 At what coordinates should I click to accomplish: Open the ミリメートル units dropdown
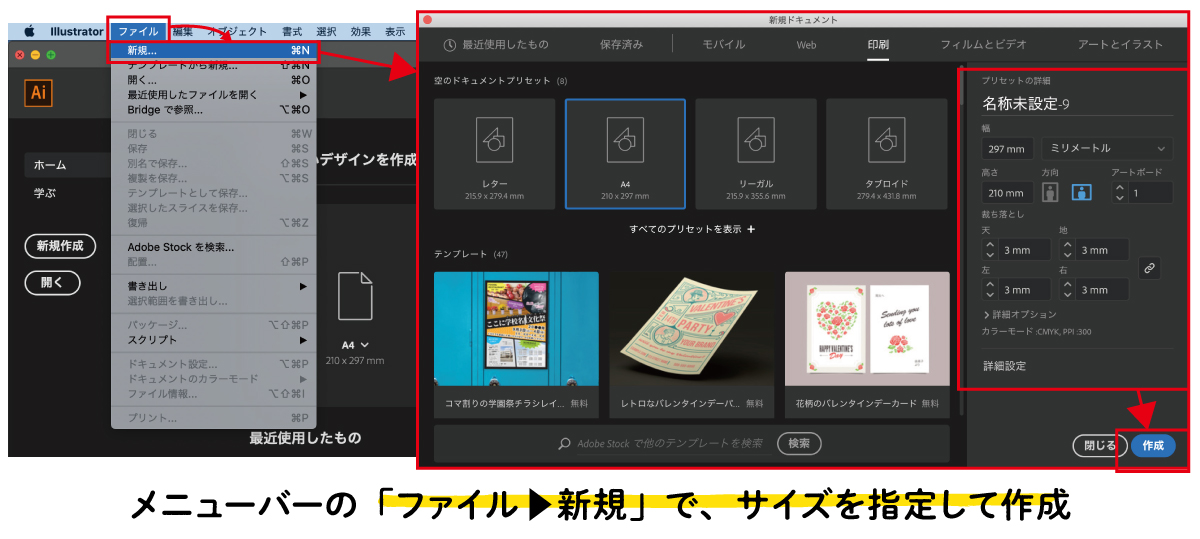tap(1107, 148)
